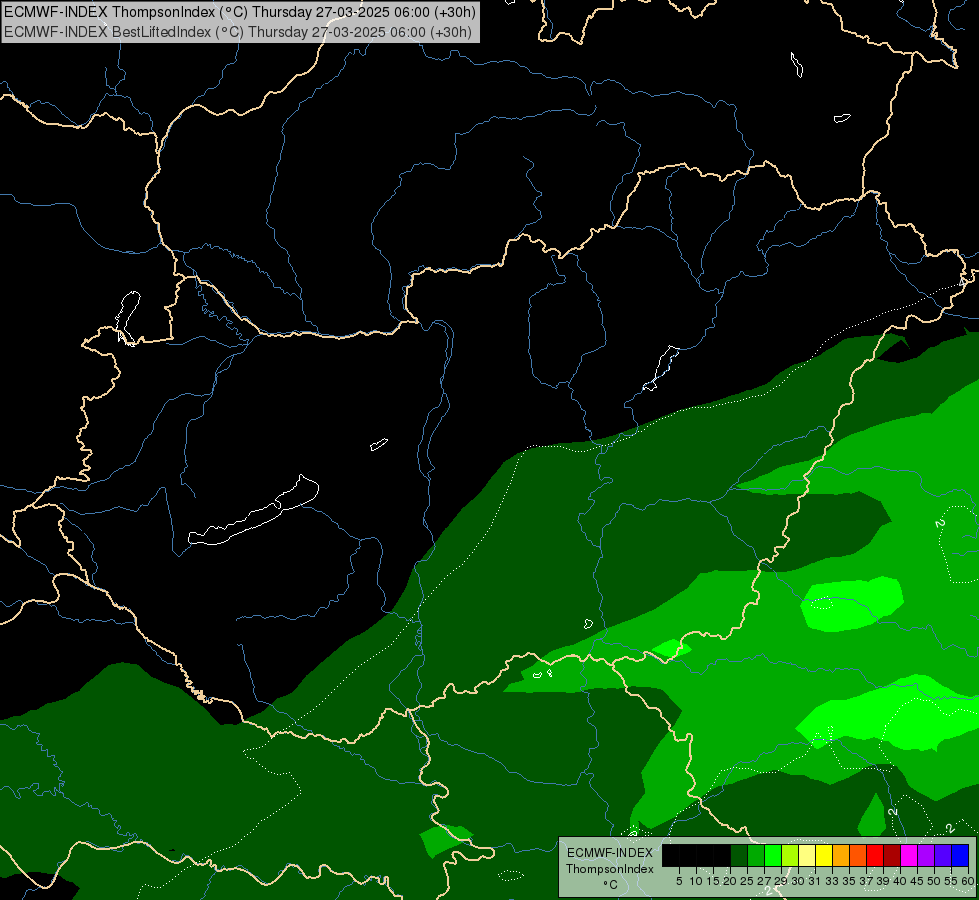
Task: Click legend tick value 31
Action: 815,881
